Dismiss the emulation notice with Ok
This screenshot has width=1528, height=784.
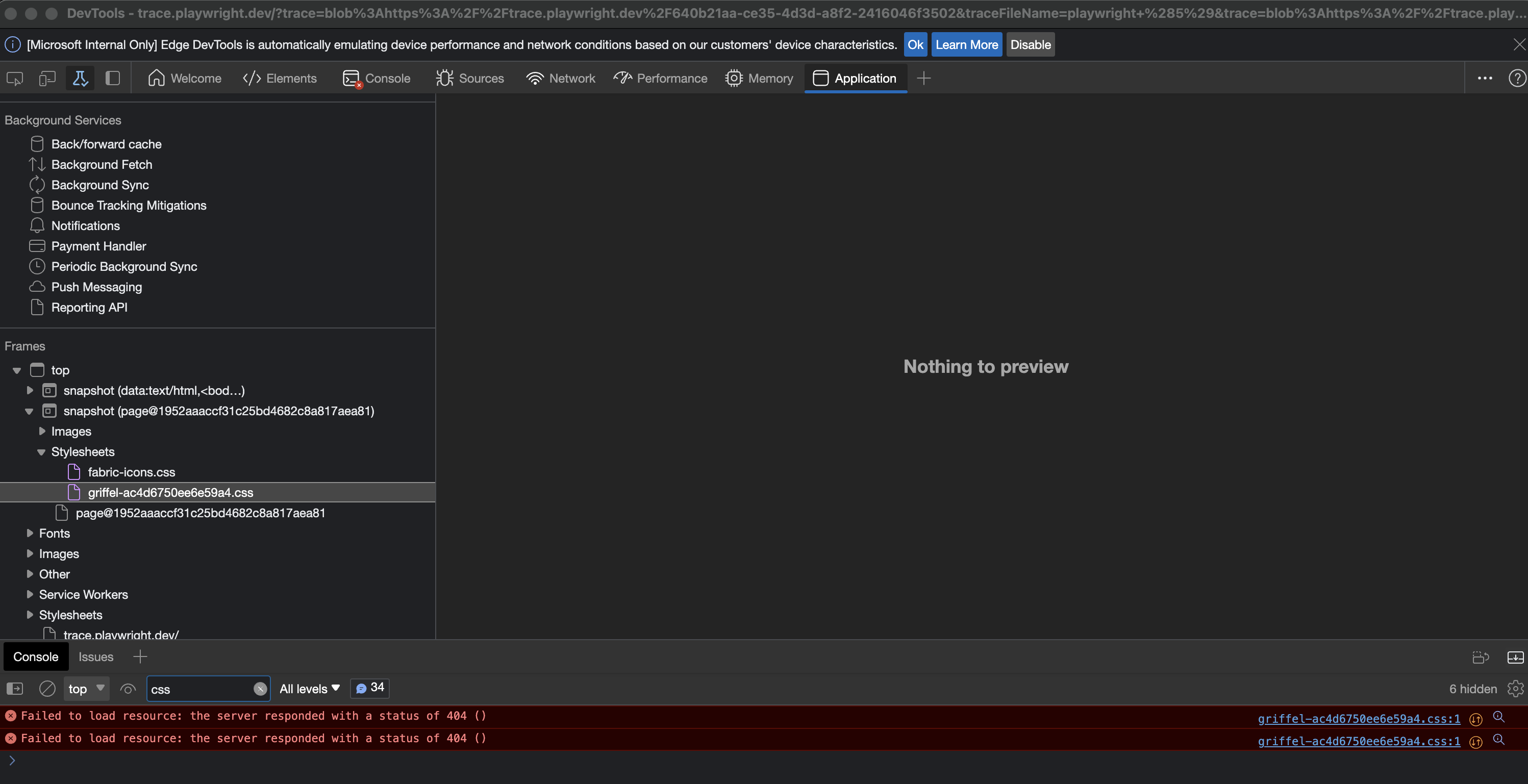[x=915, y=44]
